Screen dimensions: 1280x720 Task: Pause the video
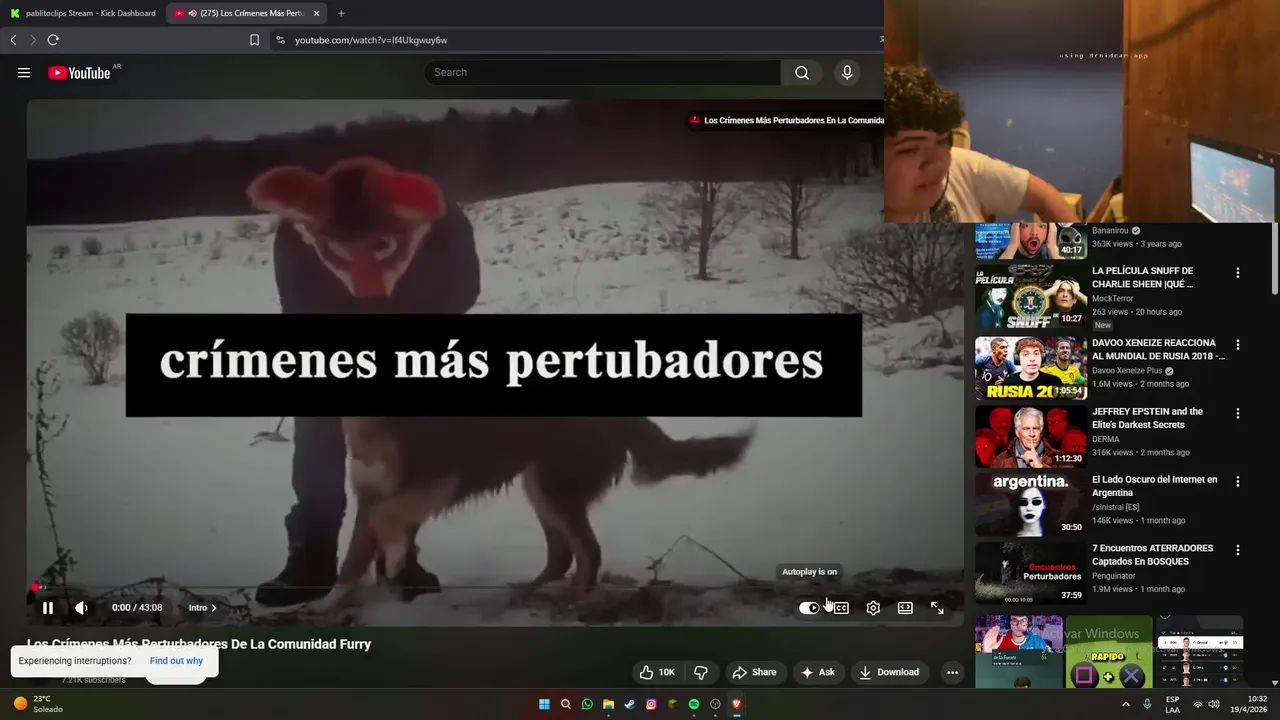click(48, 608)
